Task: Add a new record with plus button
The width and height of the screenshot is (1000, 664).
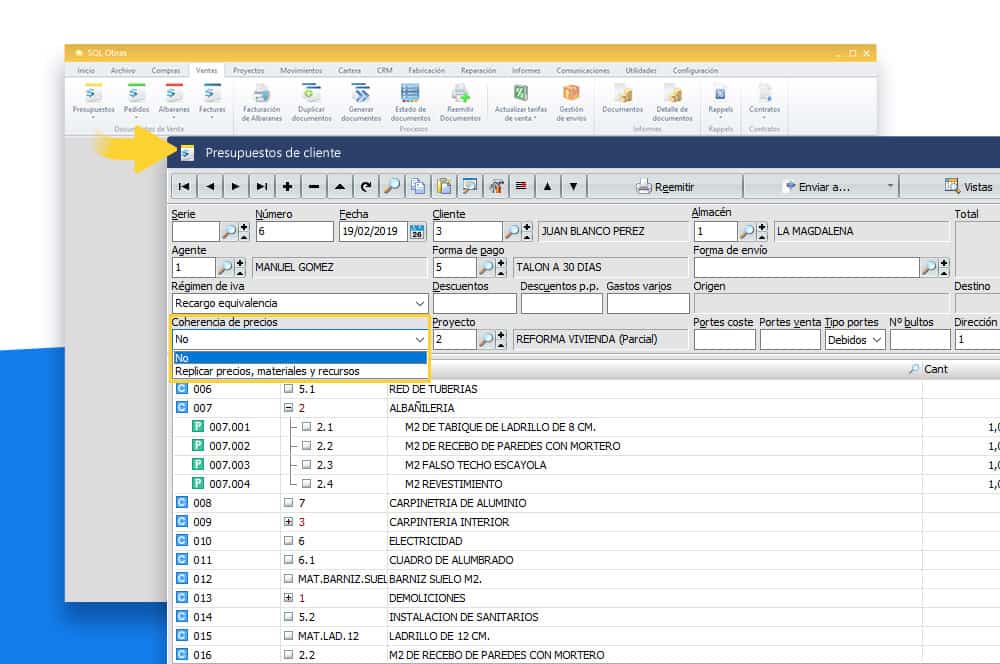Action: [288, 186]
